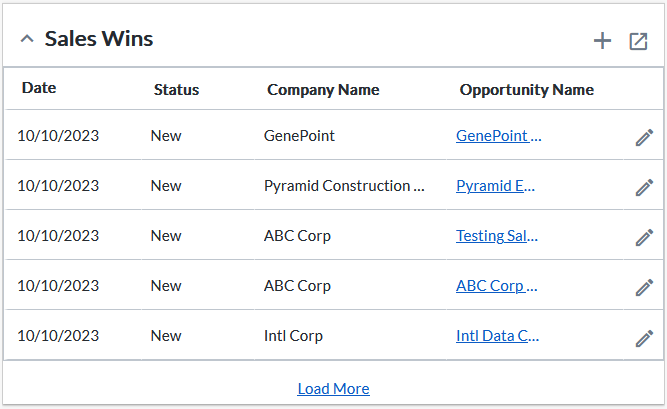Open the GenePoint opportunity link
Screen dimensions: 667x409
coord(499,136)
